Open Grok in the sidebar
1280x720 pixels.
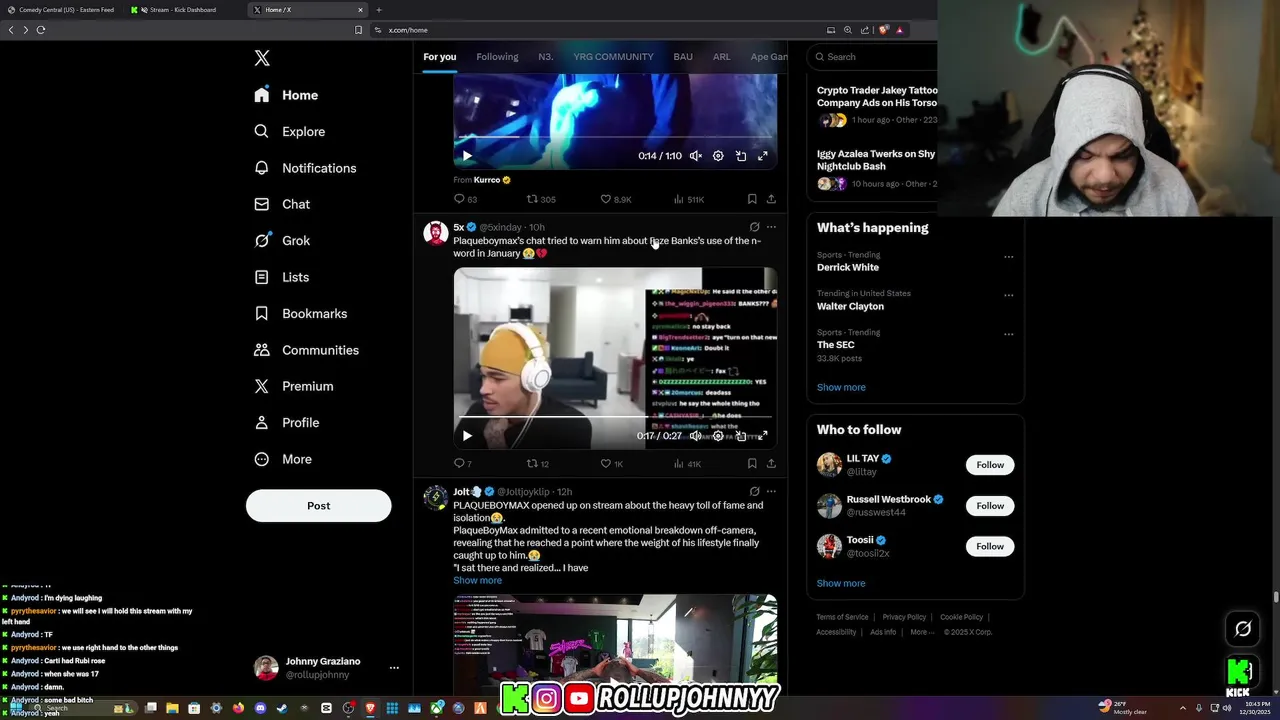coord(282,240)
